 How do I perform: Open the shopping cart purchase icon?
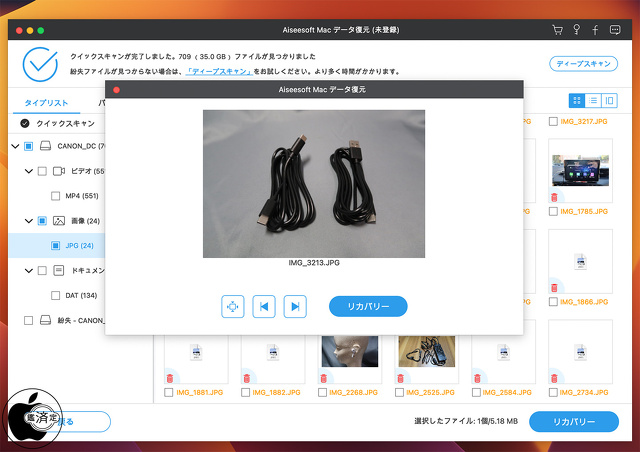point(557,30)
